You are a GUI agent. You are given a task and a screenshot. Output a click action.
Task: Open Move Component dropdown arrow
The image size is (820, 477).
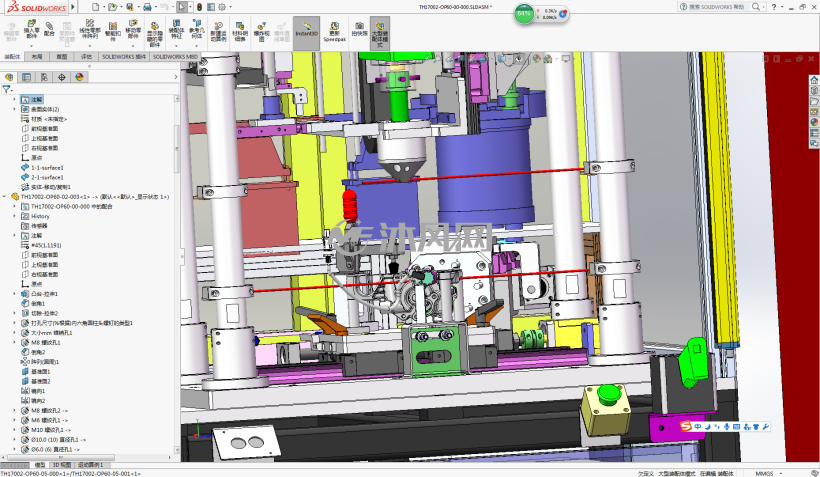click(x=133, y=46)
